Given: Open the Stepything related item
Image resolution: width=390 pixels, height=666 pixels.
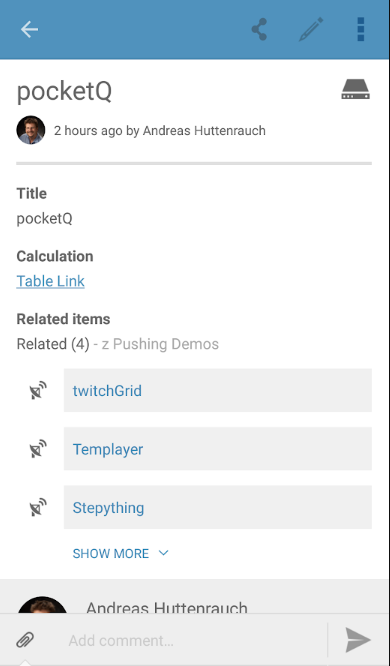Looking at the screenshot, I should pos(218,507).
